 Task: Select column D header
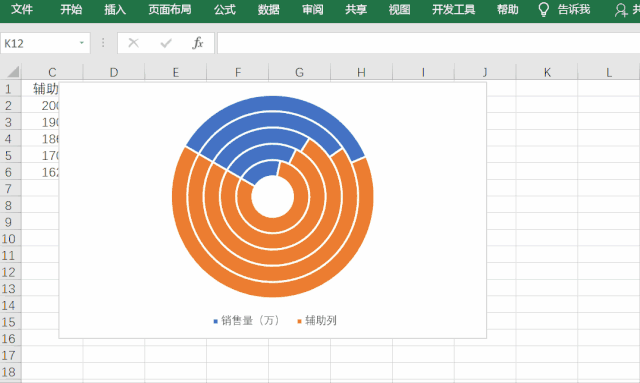click(x=114, y=72)
